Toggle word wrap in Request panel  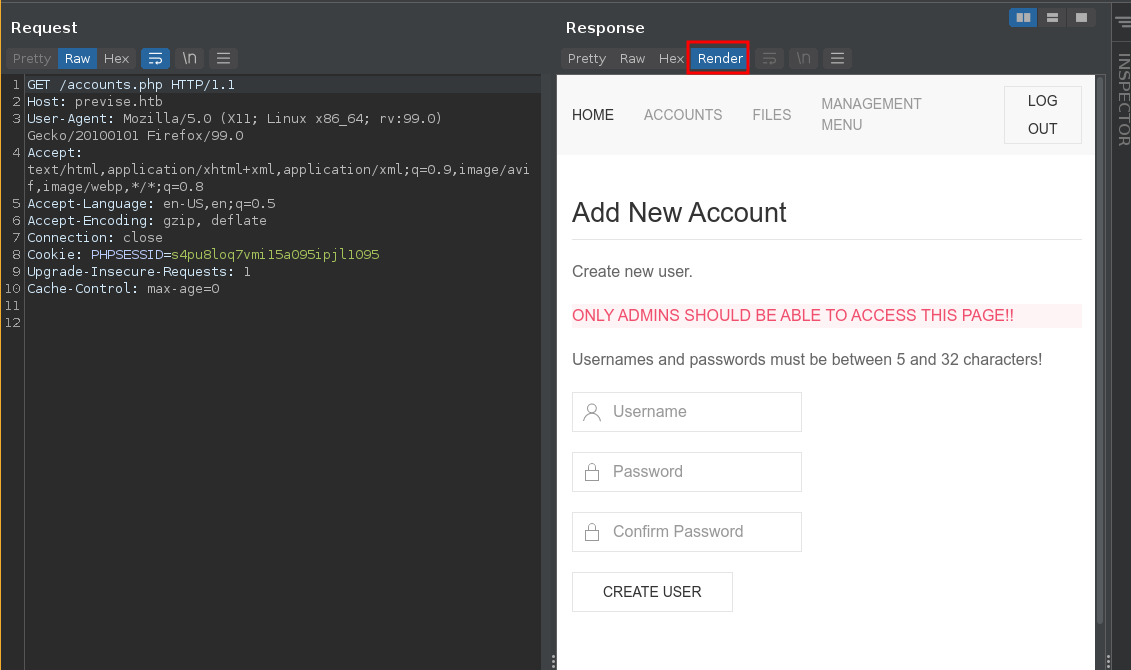[155, 59]
